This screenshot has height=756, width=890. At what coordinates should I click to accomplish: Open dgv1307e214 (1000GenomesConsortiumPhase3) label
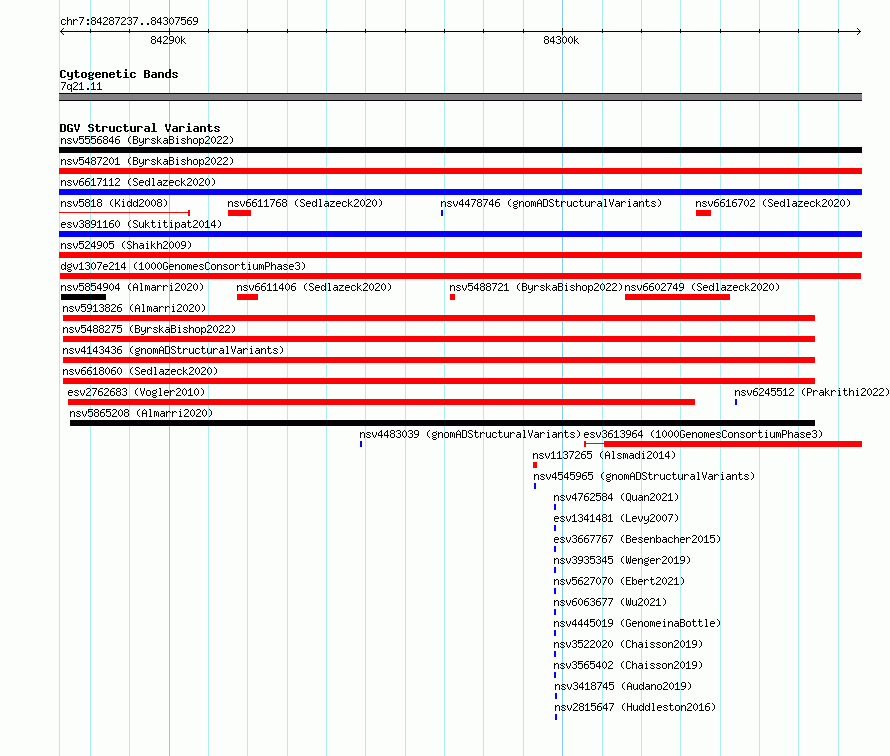click(183, 266)
